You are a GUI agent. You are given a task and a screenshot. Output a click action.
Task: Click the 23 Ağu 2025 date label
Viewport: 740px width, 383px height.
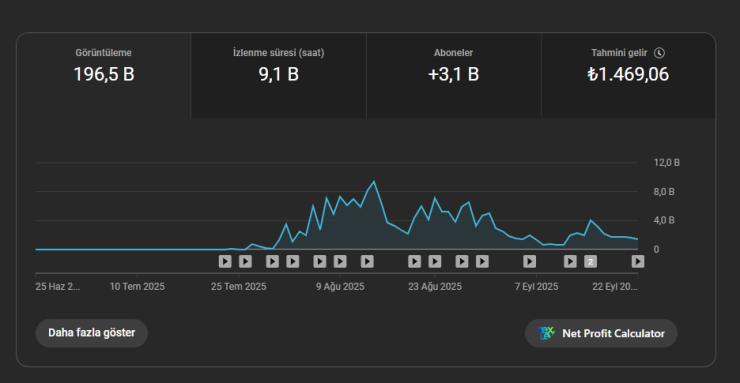click(x=435, y=287)
